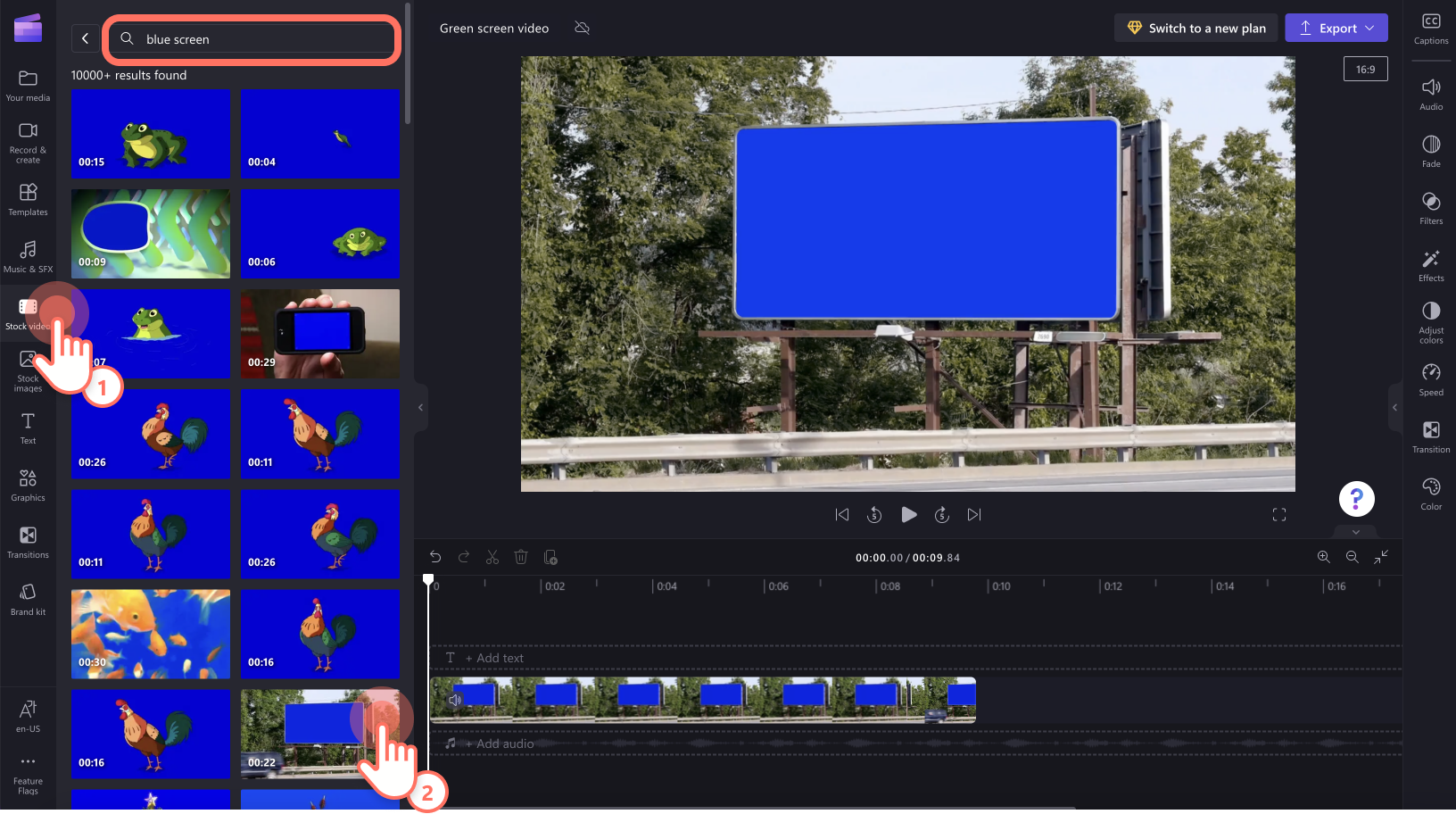The width and height of the screenshot is (1456, 814).
Task: Mute the billboard clip audio
Action: pos(455,701)
